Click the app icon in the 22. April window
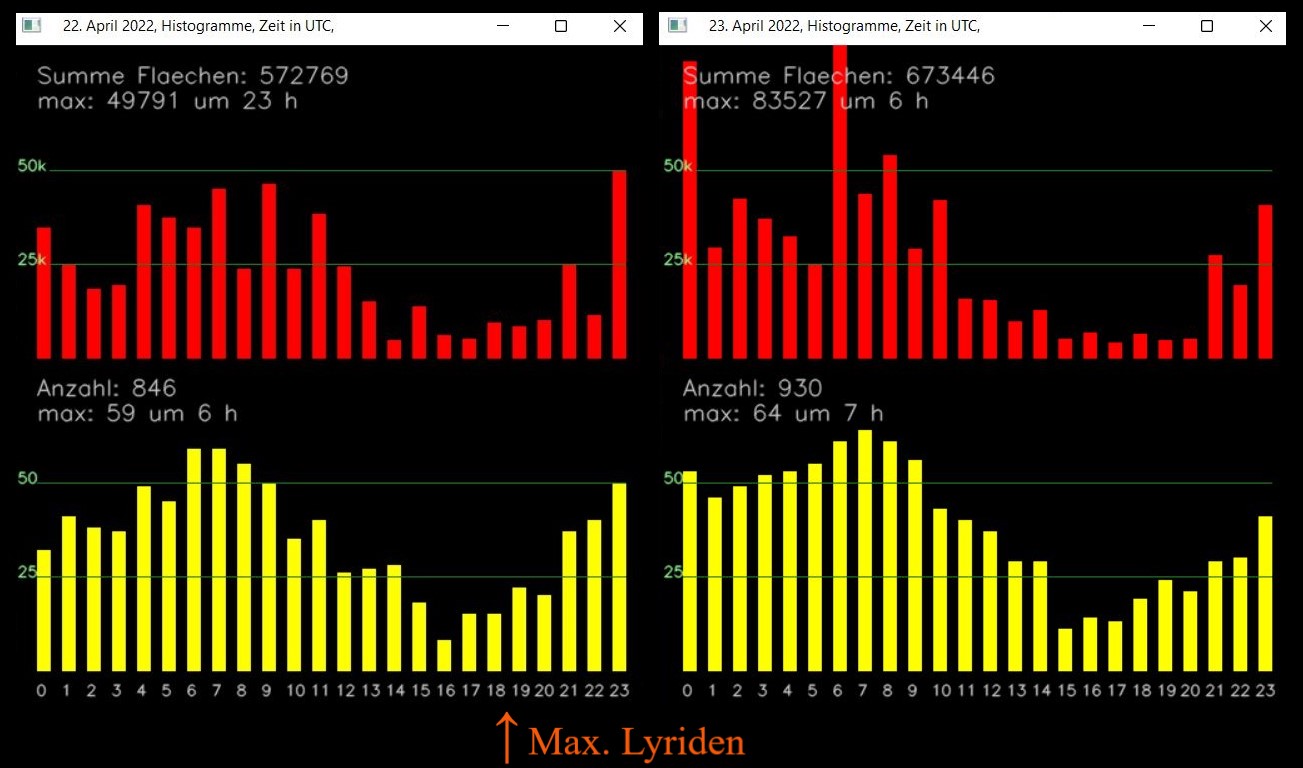 pyautogui.click(x=32, y=26)
